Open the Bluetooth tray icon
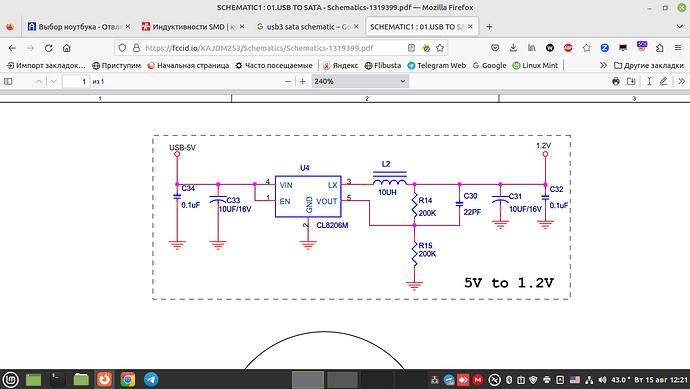This screenshot has width=690, height=389. pyautogui.click(x=509, y=379)
